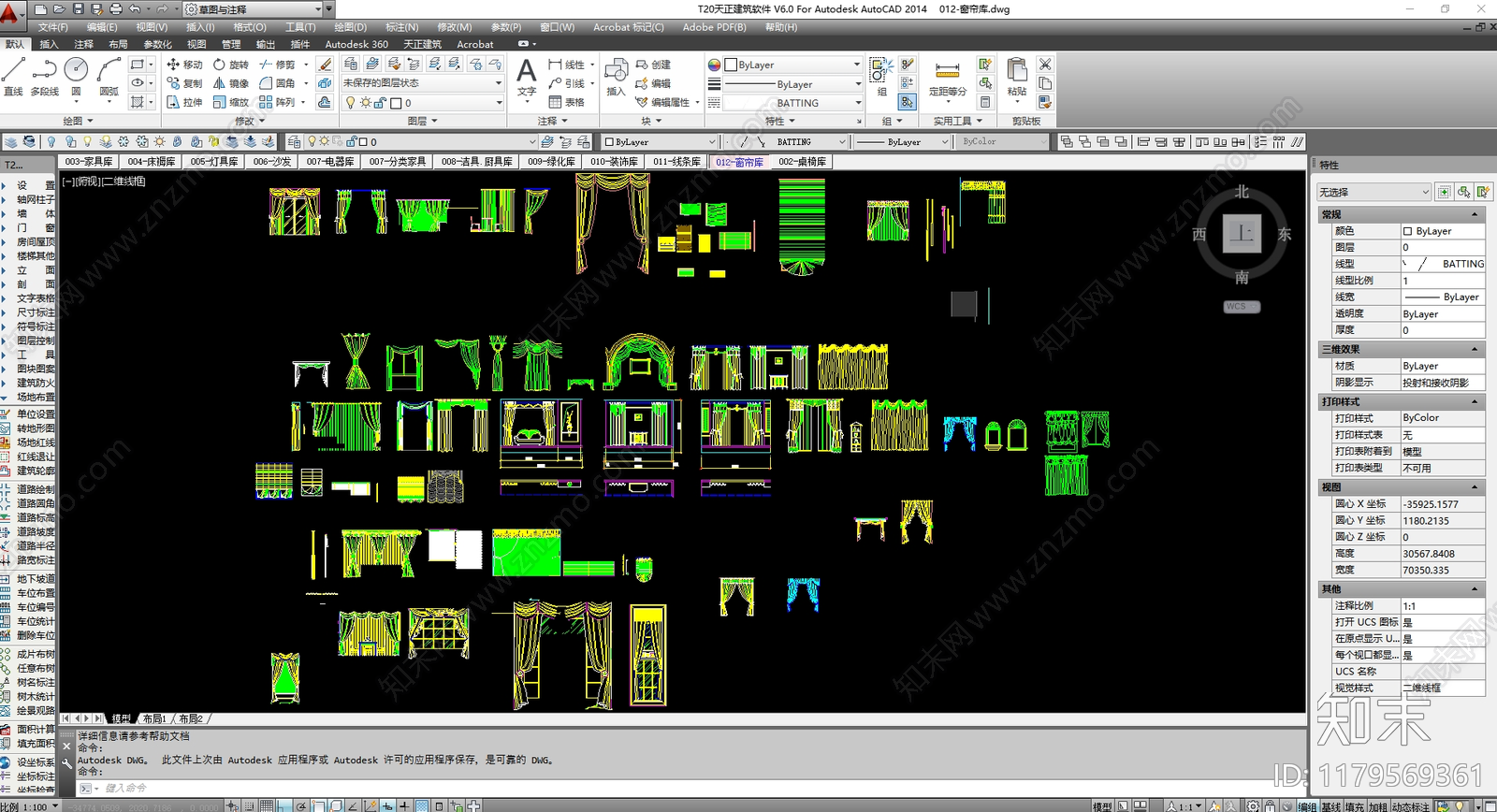This screenshot has height=812, width=1497.
Task: Click the Print icon in quick access toolbar
Action: pyautogui.click(x=116, y=8)
